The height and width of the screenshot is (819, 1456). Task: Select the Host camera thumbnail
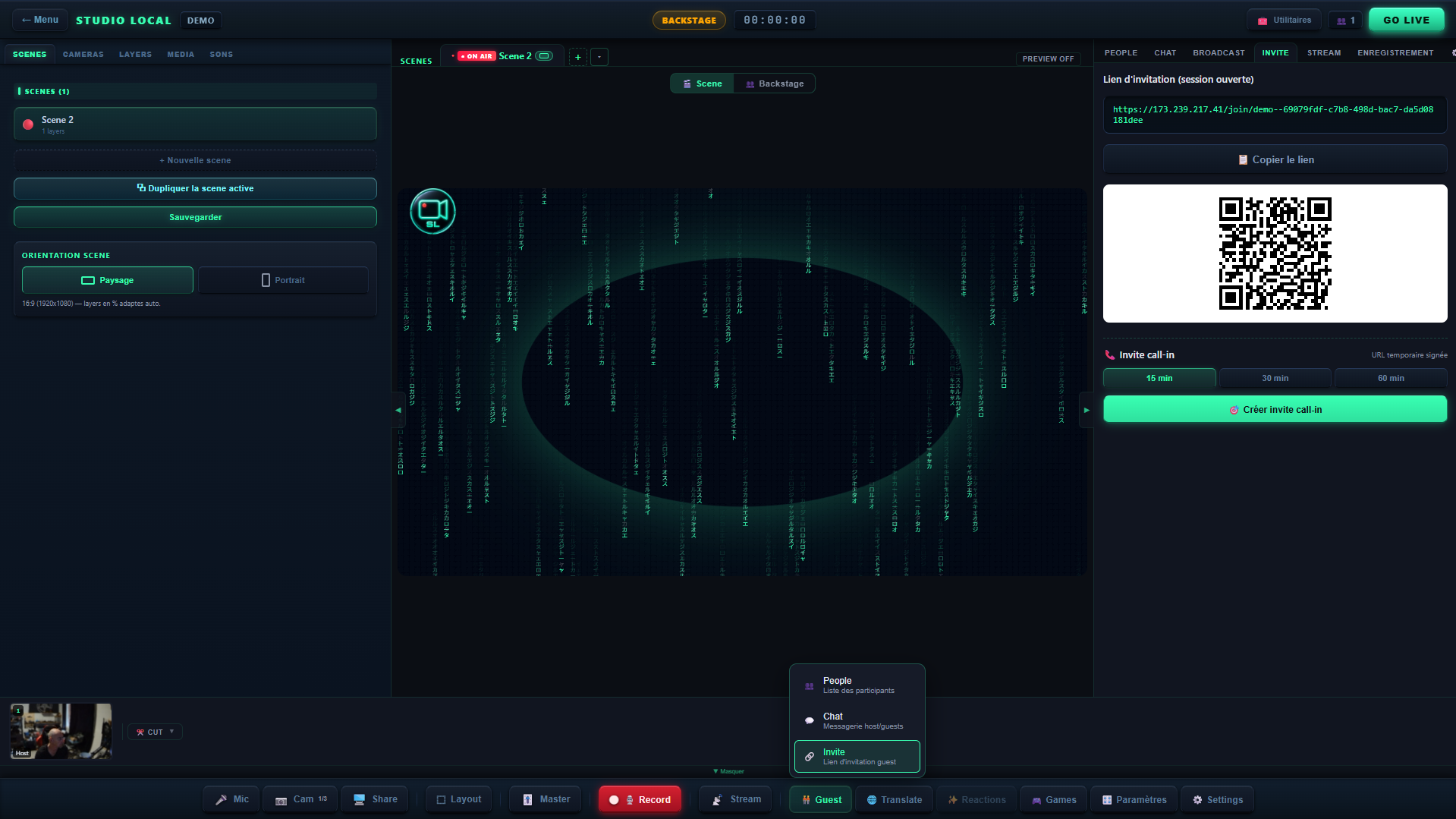click(x=61, y=731)
